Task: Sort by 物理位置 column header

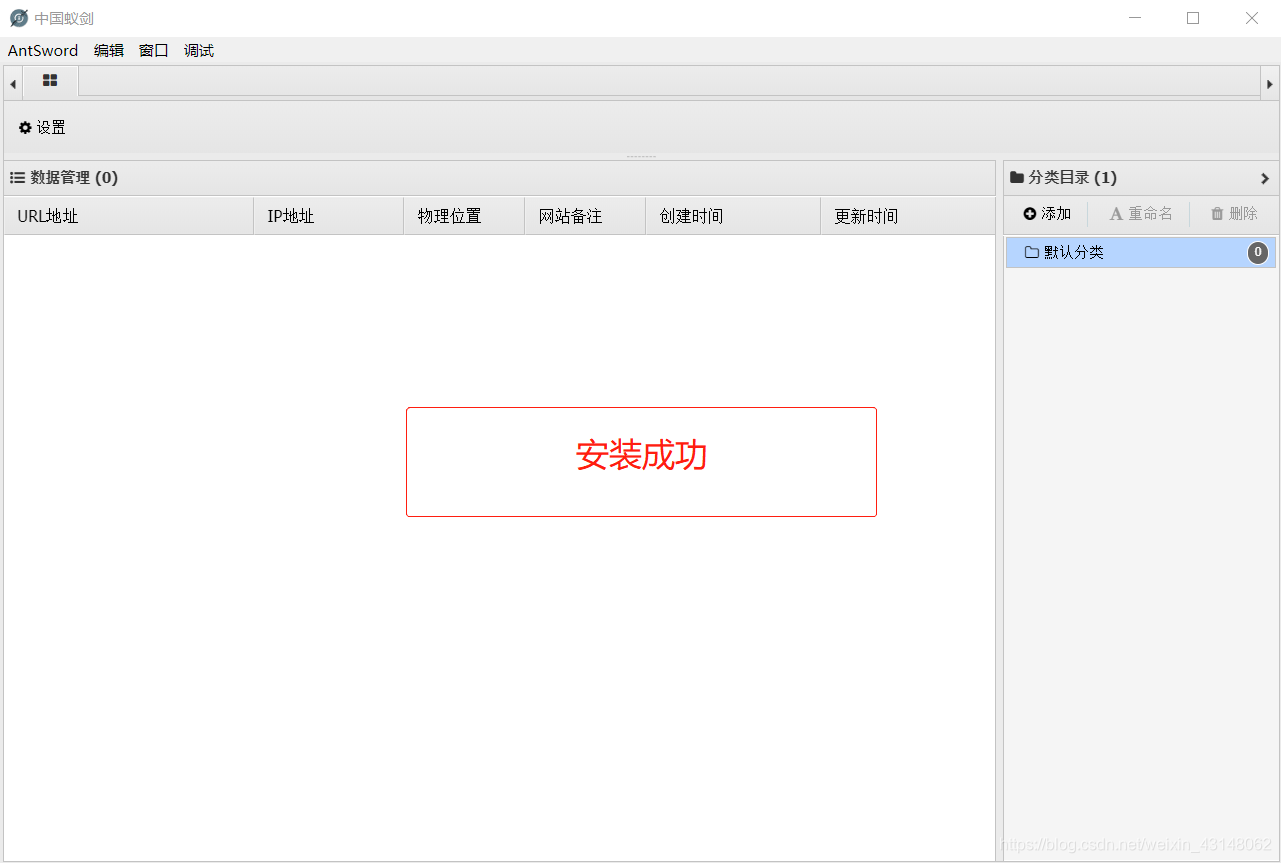Action: click(464, 216)
